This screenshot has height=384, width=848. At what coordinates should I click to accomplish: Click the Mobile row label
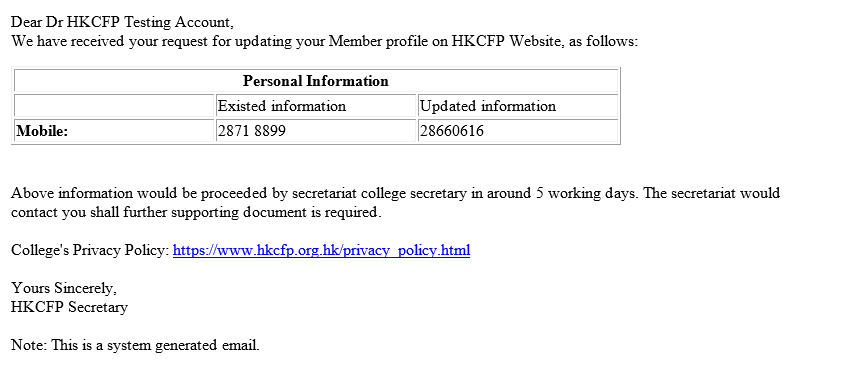point(42,131)
